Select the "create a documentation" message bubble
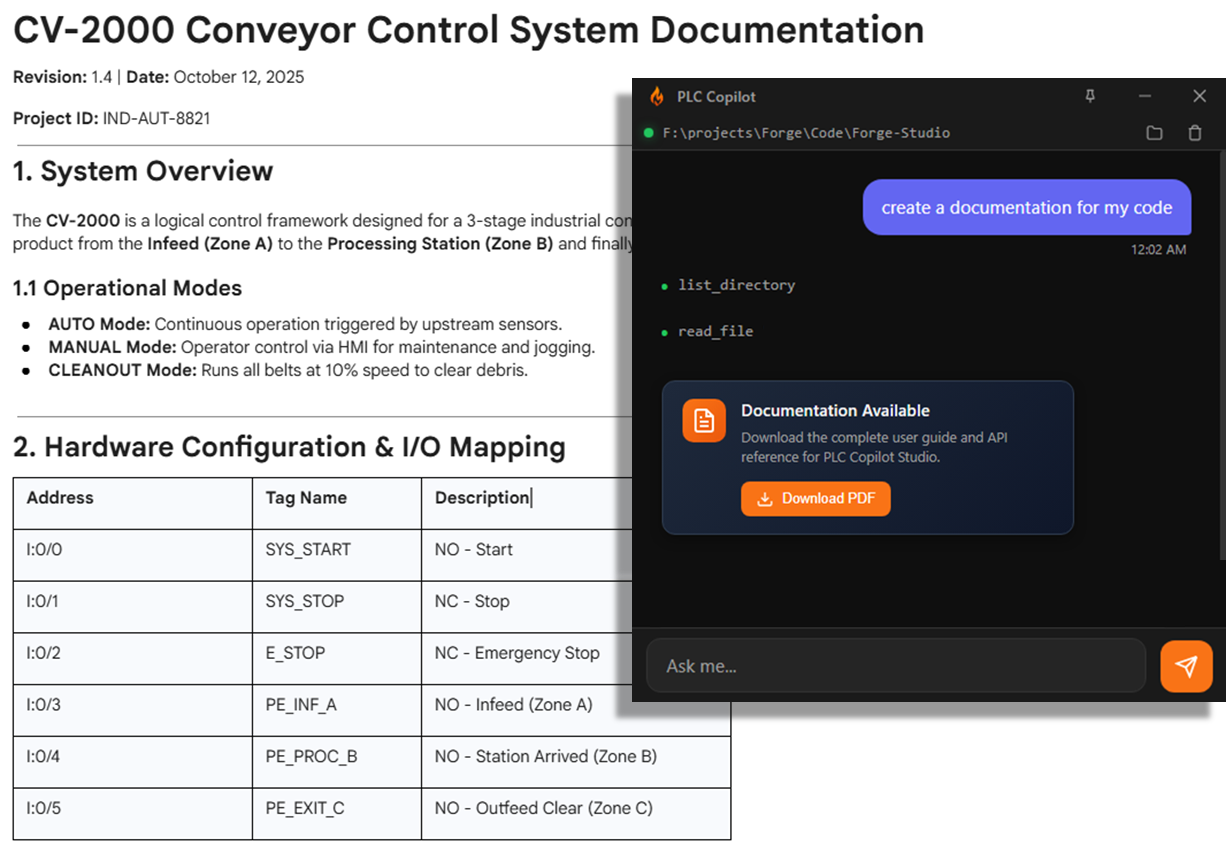Screen dimensions: 1226x853 pos(1026,208)
